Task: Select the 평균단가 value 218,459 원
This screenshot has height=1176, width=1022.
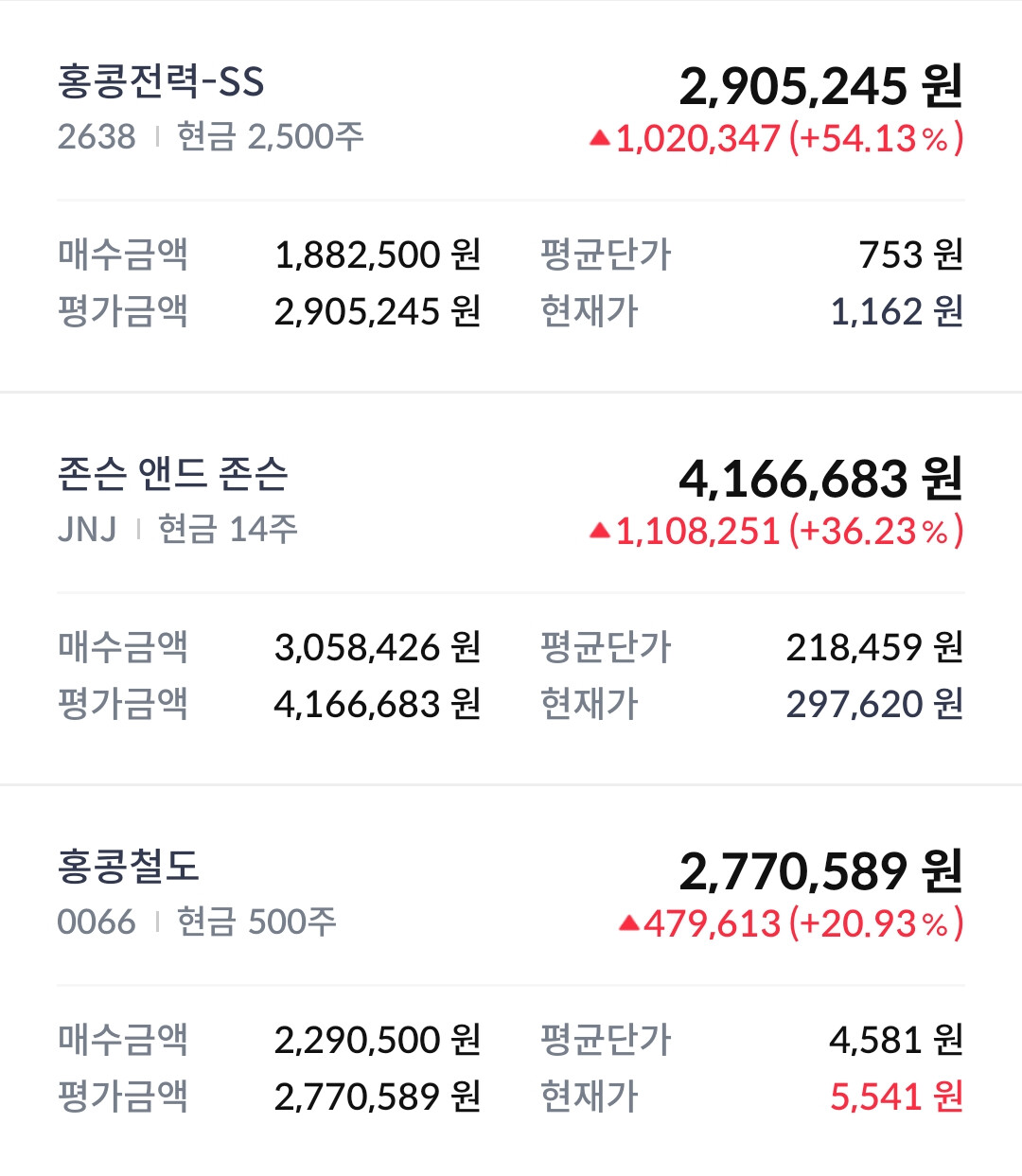Action: (874, 647)
